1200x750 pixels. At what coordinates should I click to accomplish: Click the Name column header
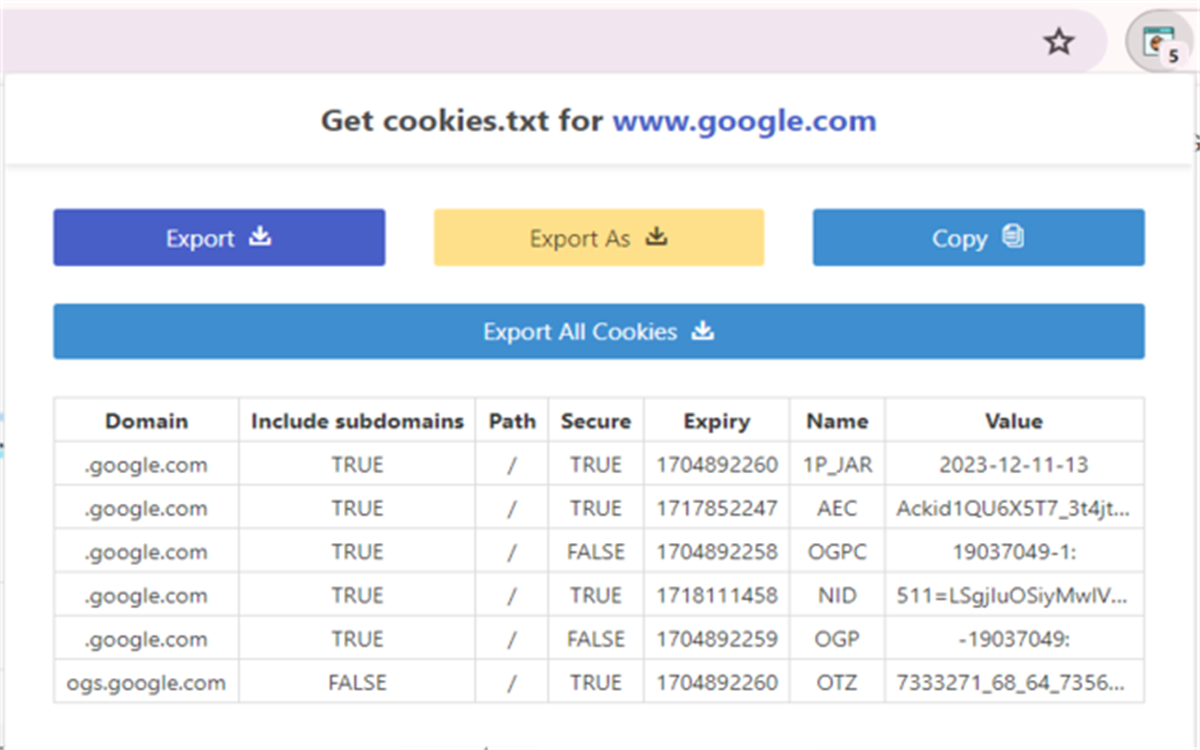coord(838,421)
